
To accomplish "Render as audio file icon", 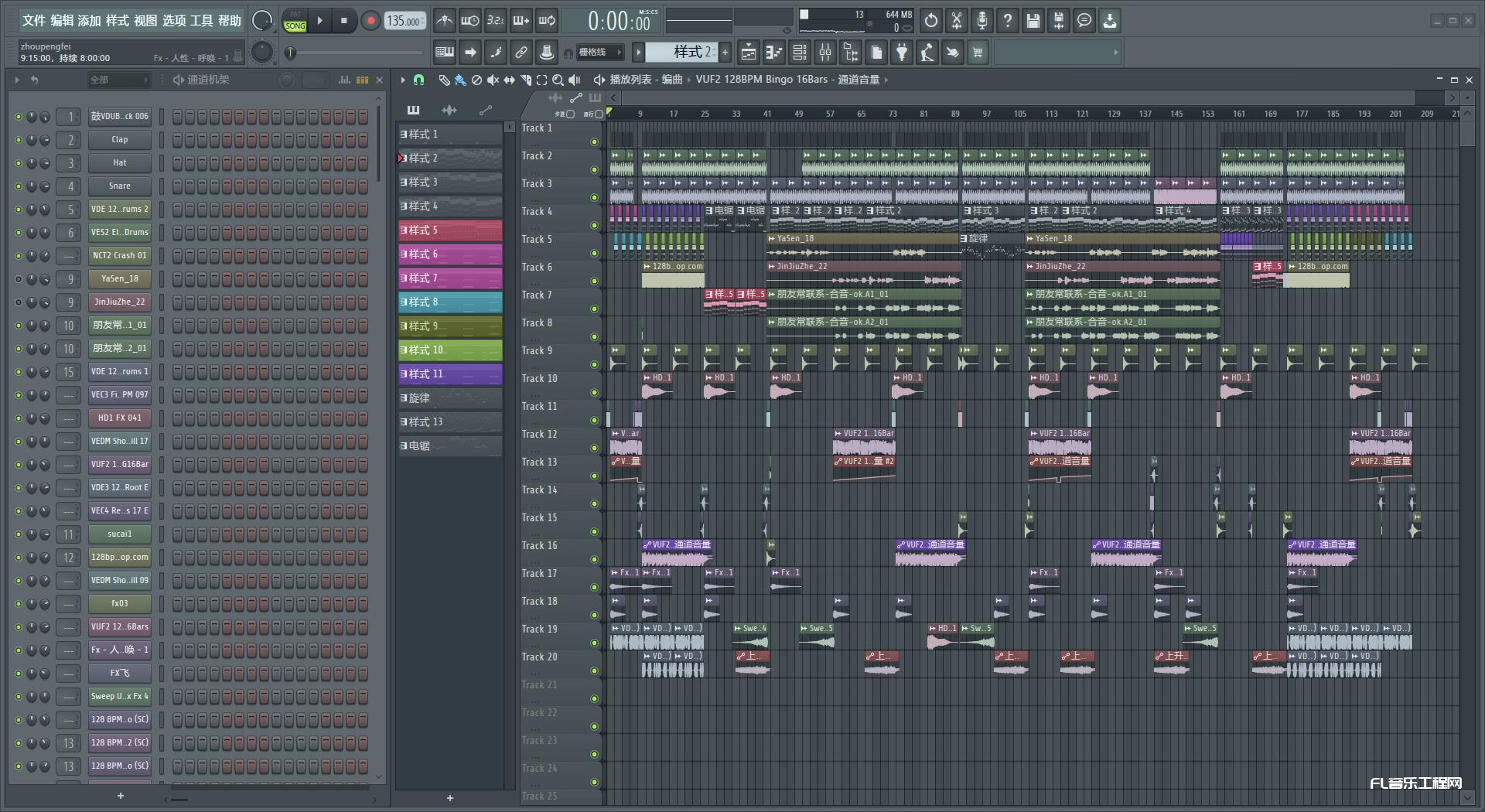I will (1059, 21).
